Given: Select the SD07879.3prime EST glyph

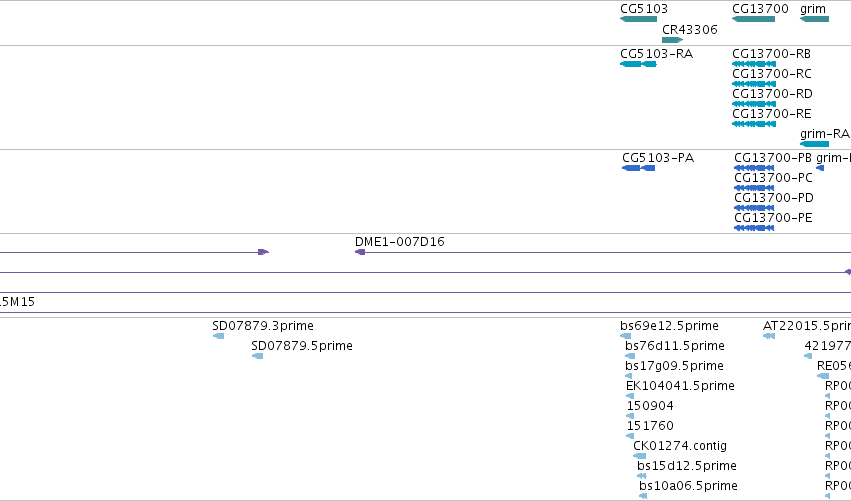Looking at the screenshot, I should [218, 336].
